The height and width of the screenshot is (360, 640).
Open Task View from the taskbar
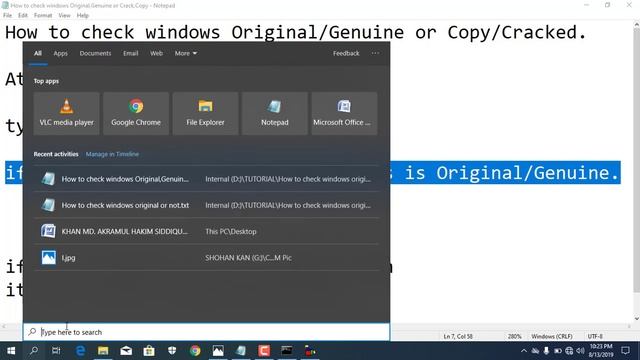point(56,351)
